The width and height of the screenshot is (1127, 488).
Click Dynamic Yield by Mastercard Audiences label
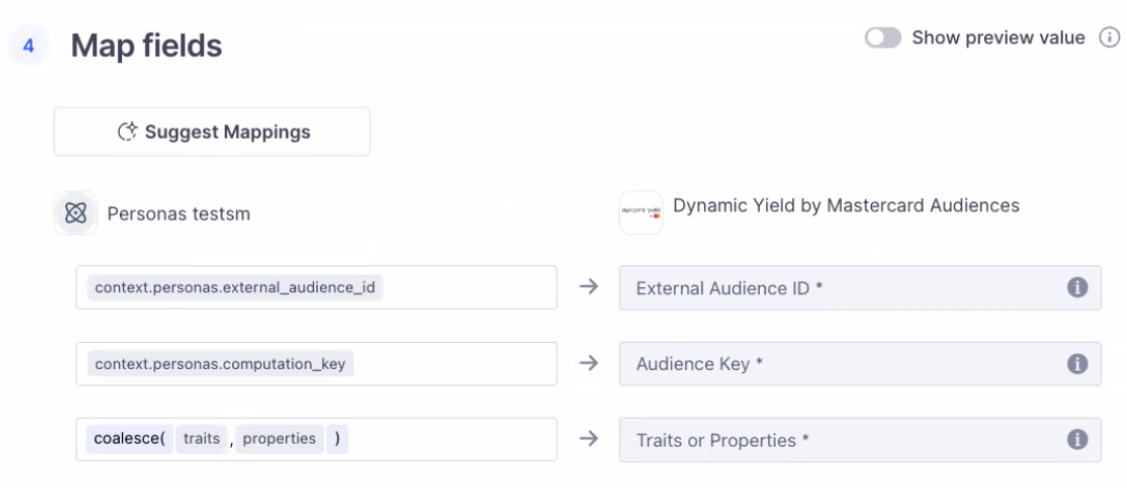[x=846, y=206]
